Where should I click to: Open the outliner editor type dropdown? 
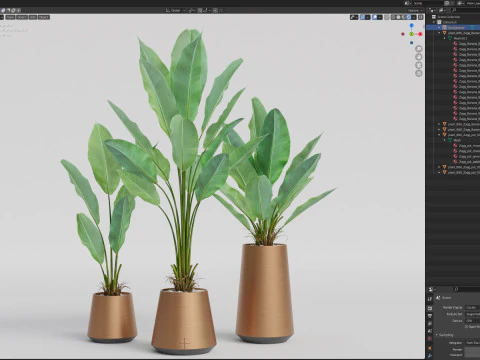[432, 10]
